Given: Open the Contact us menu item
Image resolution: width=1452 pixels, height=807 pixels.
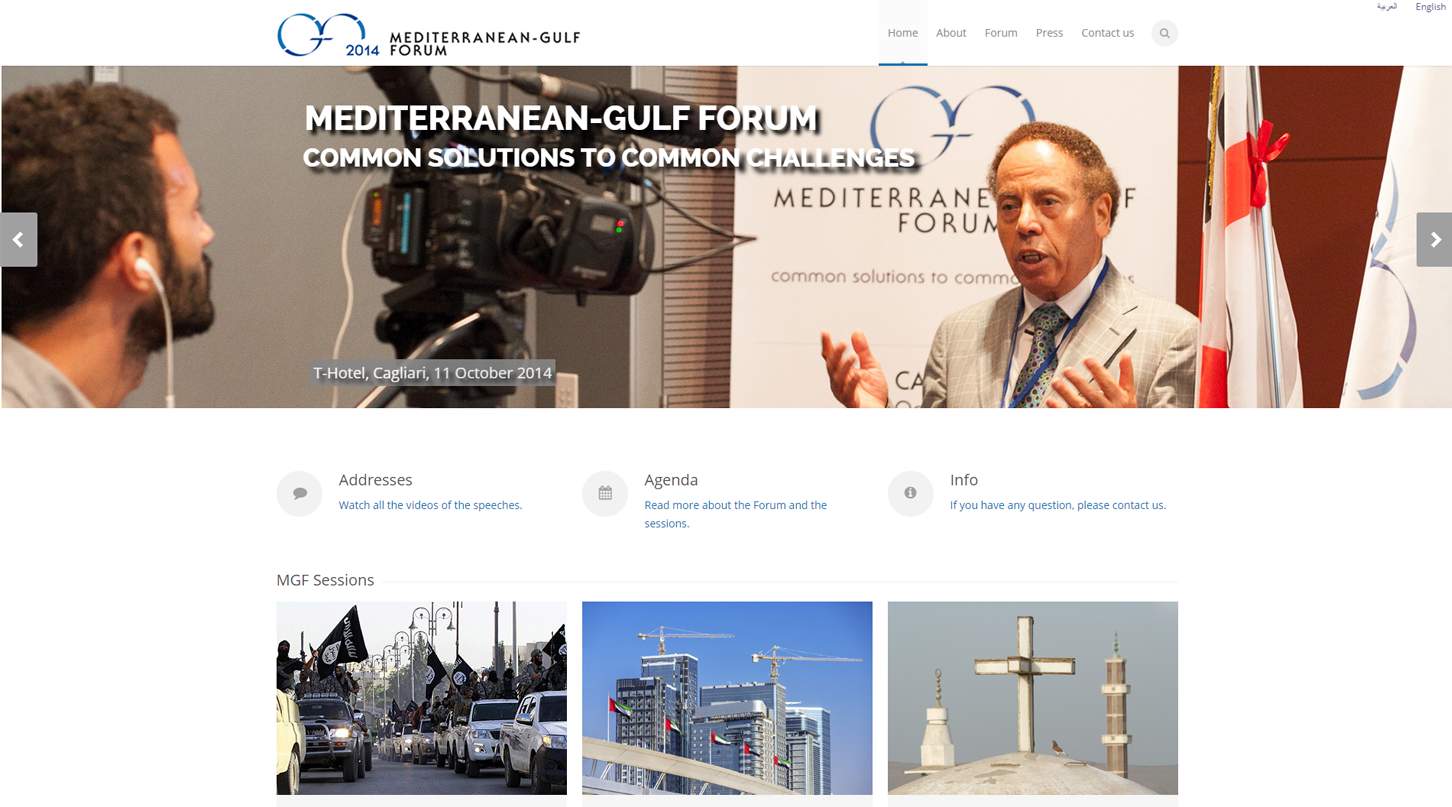Looking at the screenshot, I should point(1107,33).
